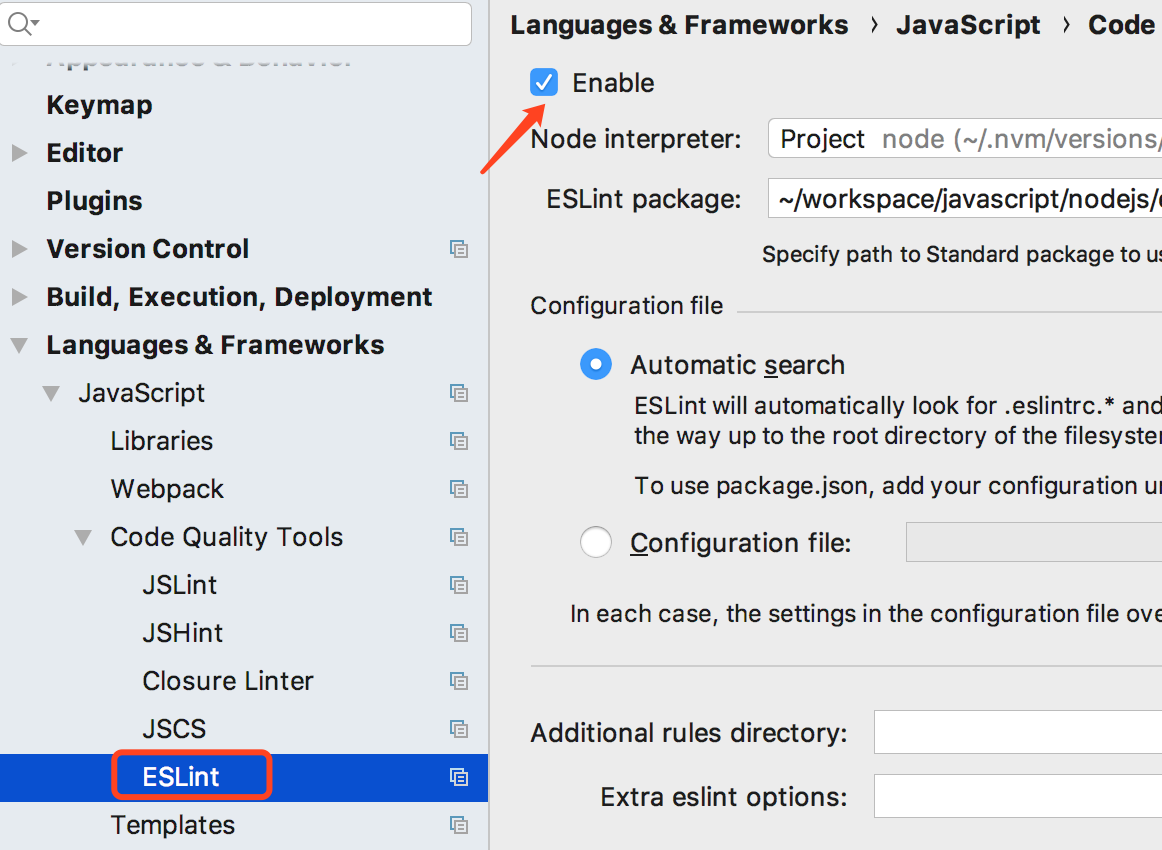Expand the Editor settings section
Image resolution: width=1162 pixels, height=850 pixels.
tap(19, 153)
